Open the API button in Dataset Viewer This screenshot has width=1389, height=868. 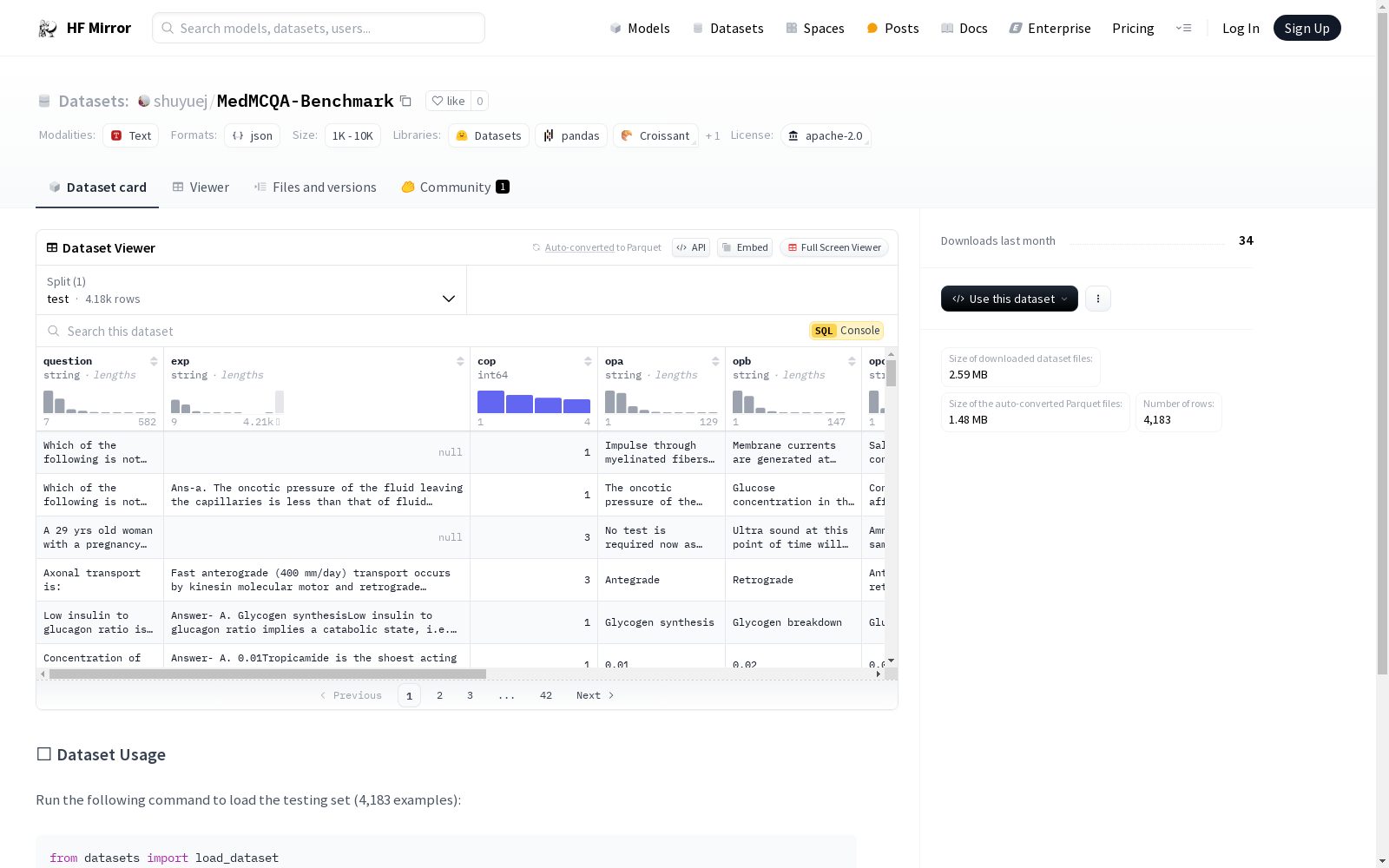[x=691, y=247]
